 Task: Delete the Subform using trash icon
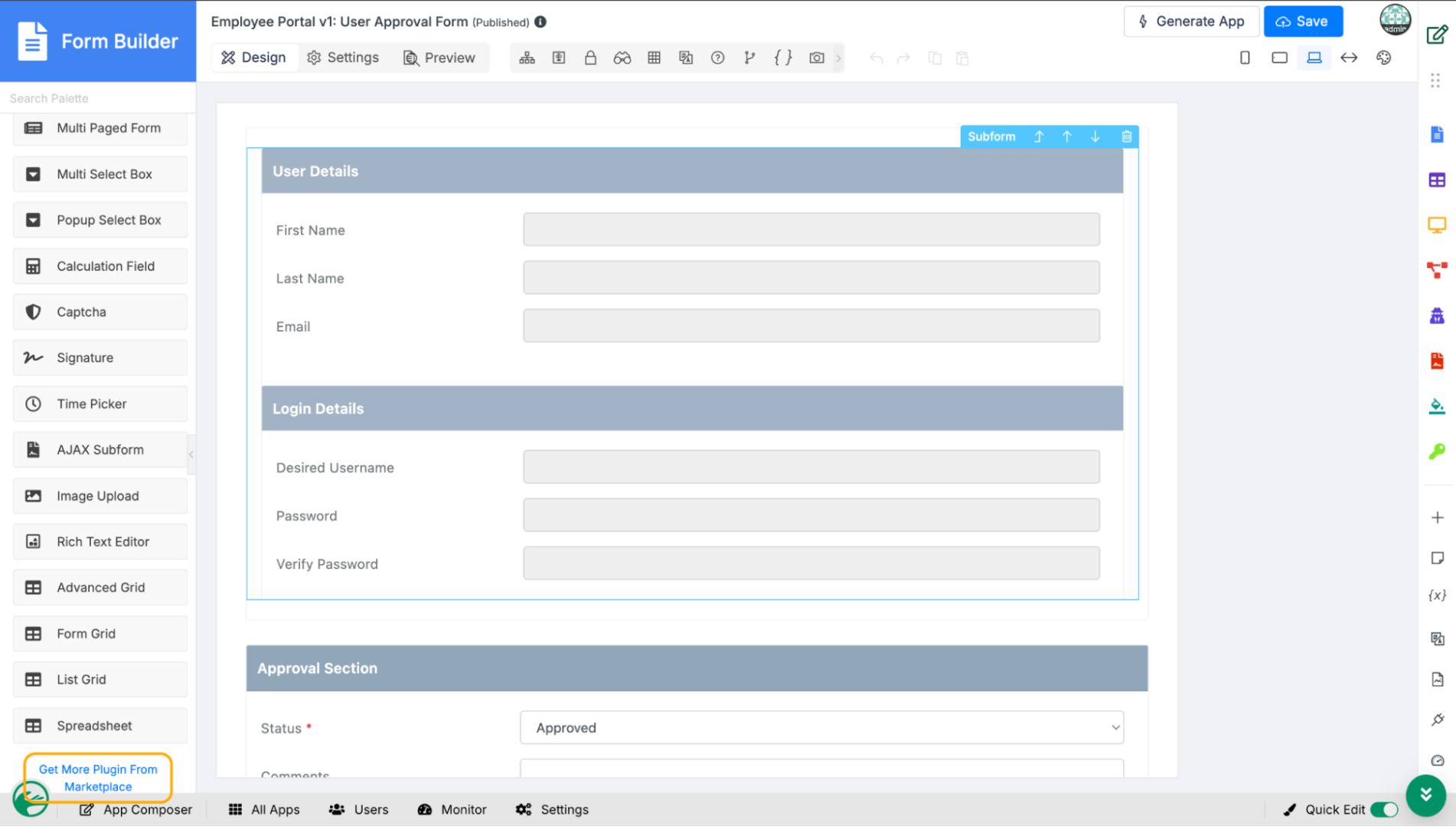[1126, 136]
